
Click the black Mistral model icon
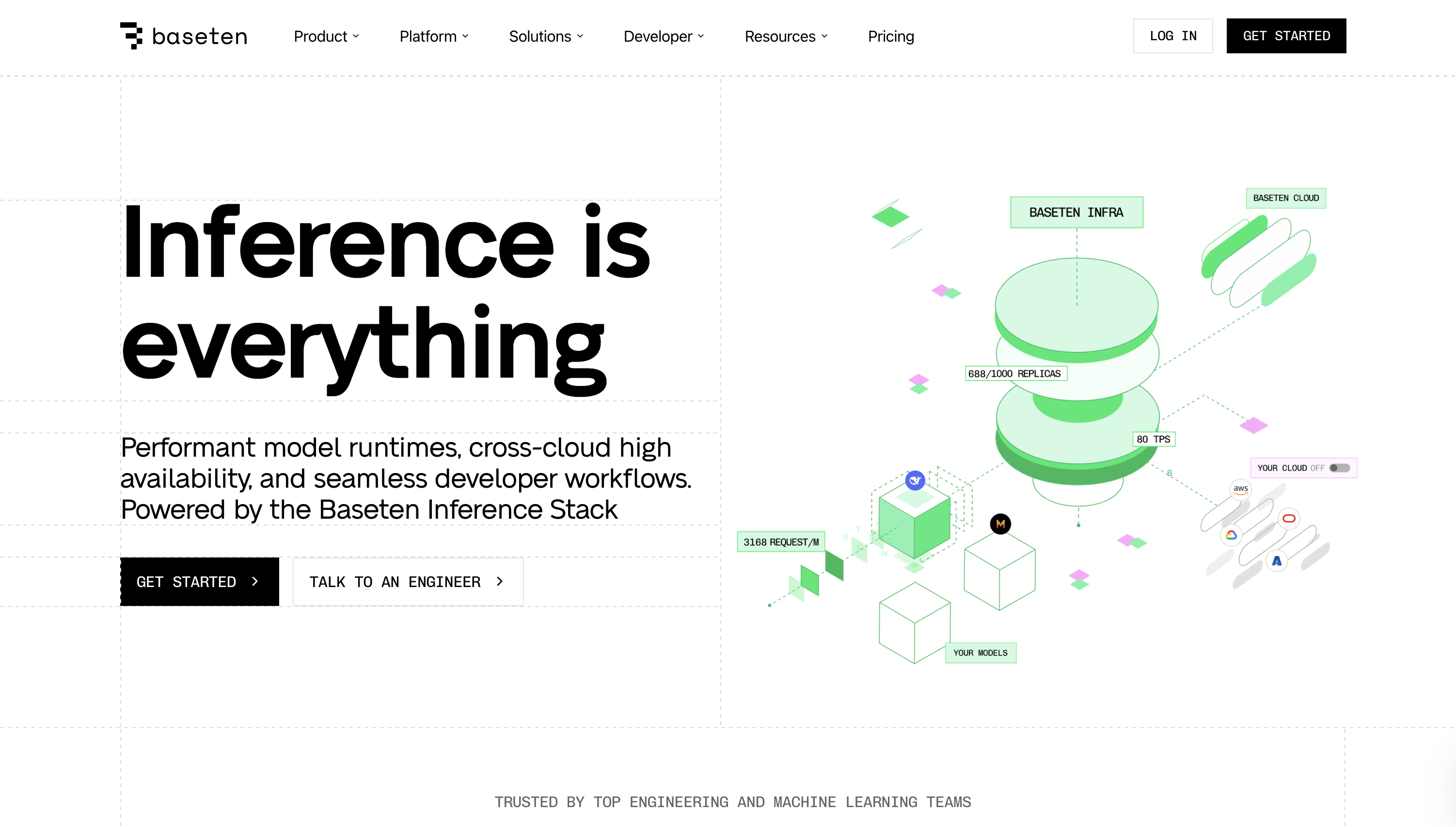(1000, 524)
